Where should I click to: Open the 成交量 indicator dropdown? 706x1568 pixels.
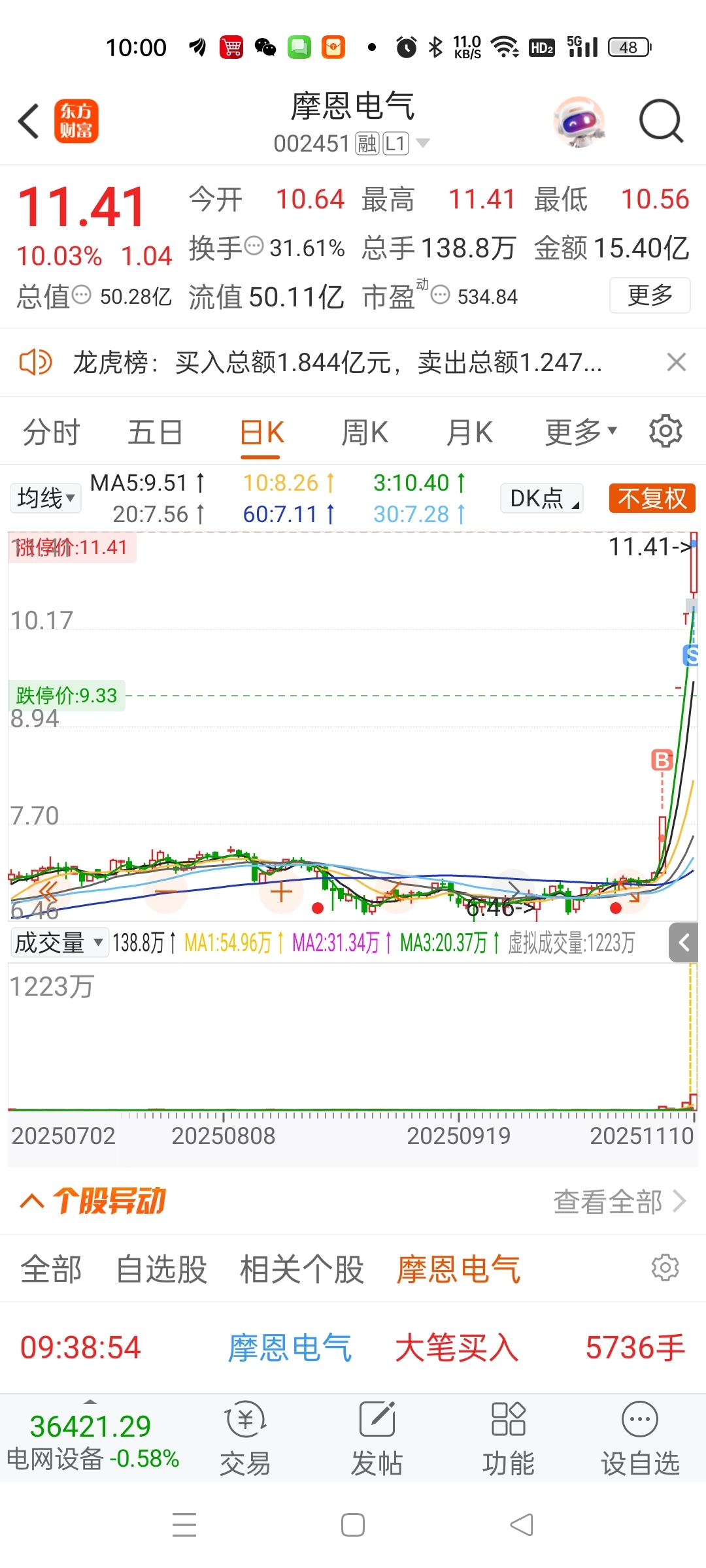tap(59, 942)
